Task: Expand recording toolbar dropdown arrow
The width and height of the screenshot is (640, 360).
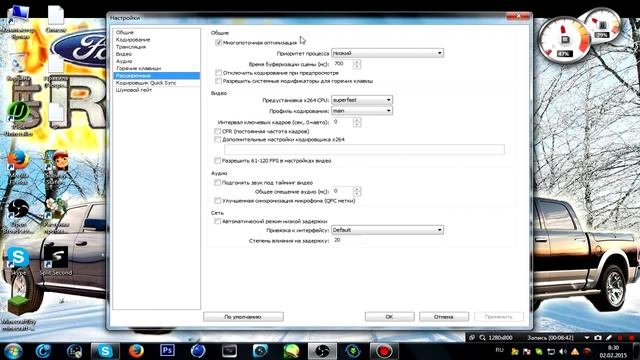Action: pyautogui.click(x=587, y=338)
